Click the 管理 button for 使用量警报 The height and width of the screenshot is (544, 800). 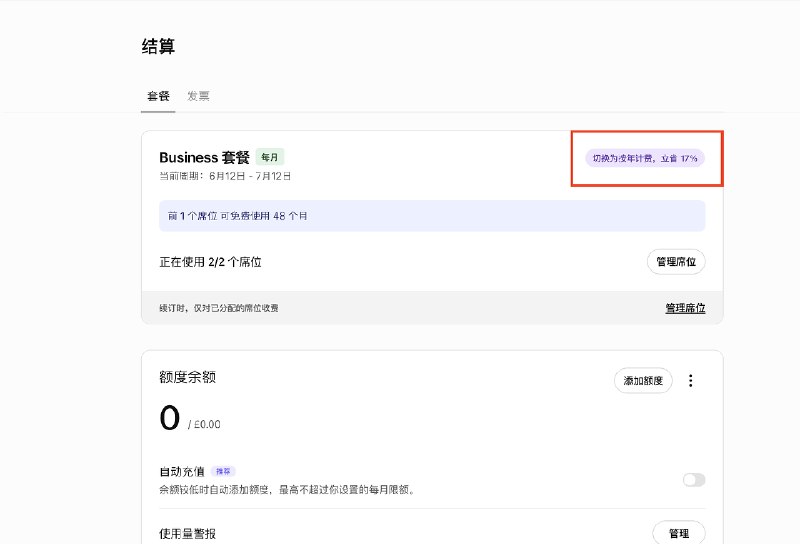pyautogui.click(x=679, y=533)
